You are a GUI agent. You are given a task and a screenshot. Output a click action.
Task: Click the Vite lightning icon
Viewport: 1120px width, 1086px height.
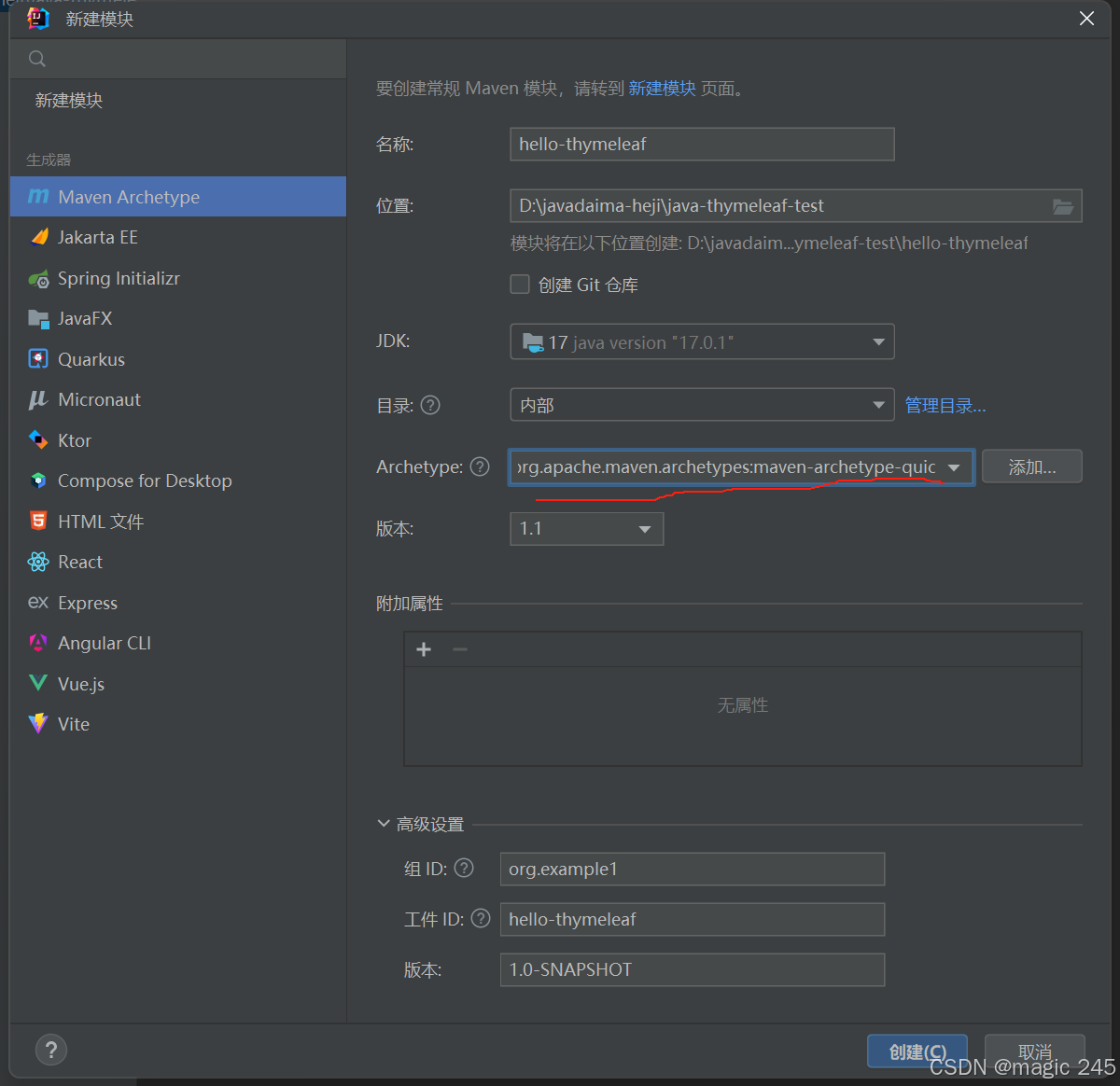(x=38, y=724)
